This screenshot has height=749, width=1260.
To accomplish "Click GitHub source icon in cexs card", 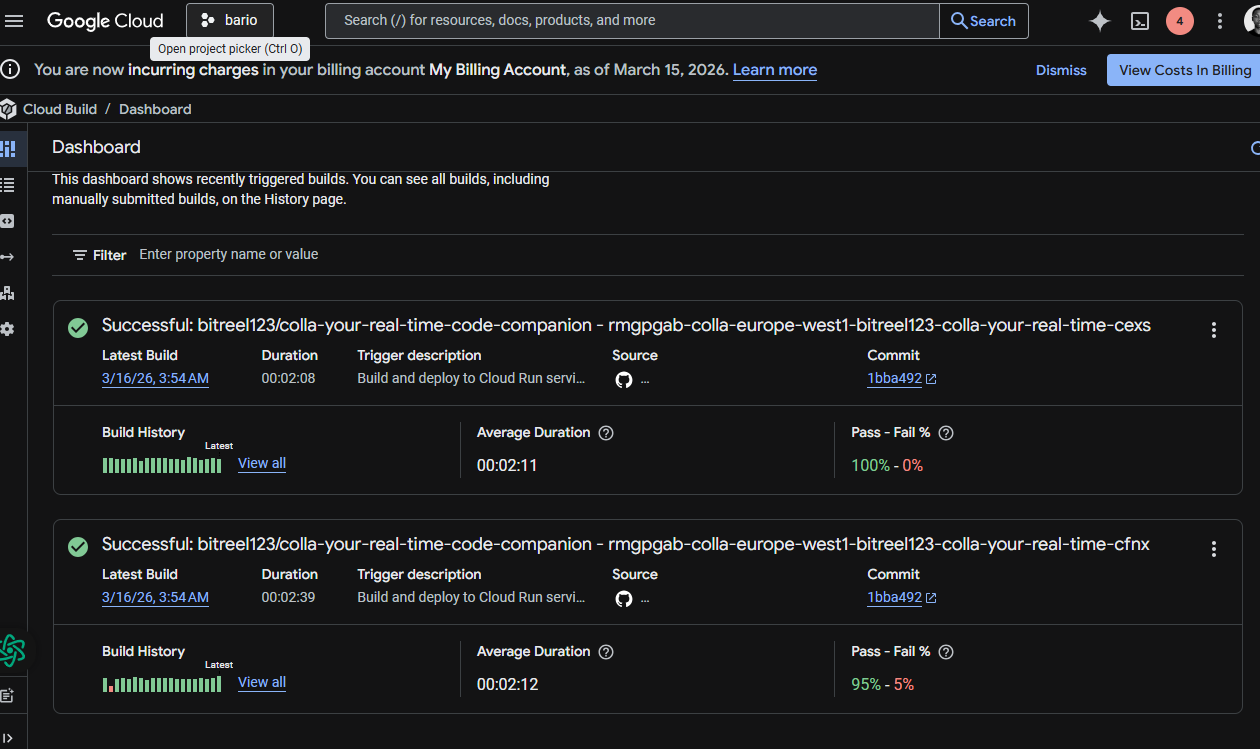I will tap(624, 380).
